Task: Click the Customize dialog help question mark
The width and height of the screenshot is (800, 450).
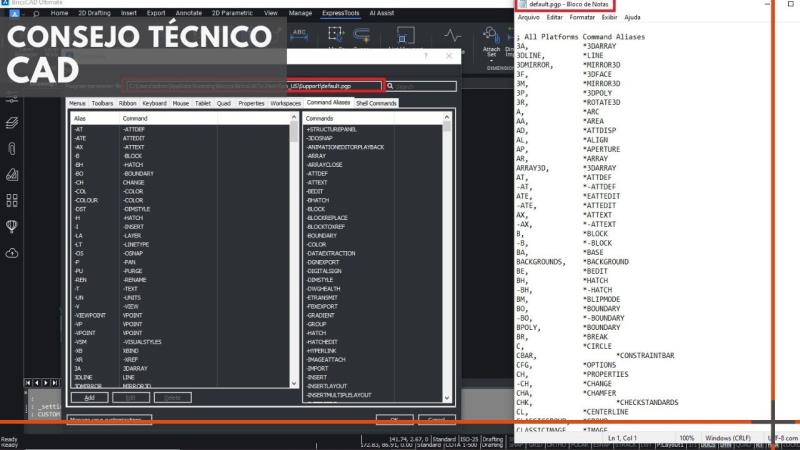Action: (426, 56)
